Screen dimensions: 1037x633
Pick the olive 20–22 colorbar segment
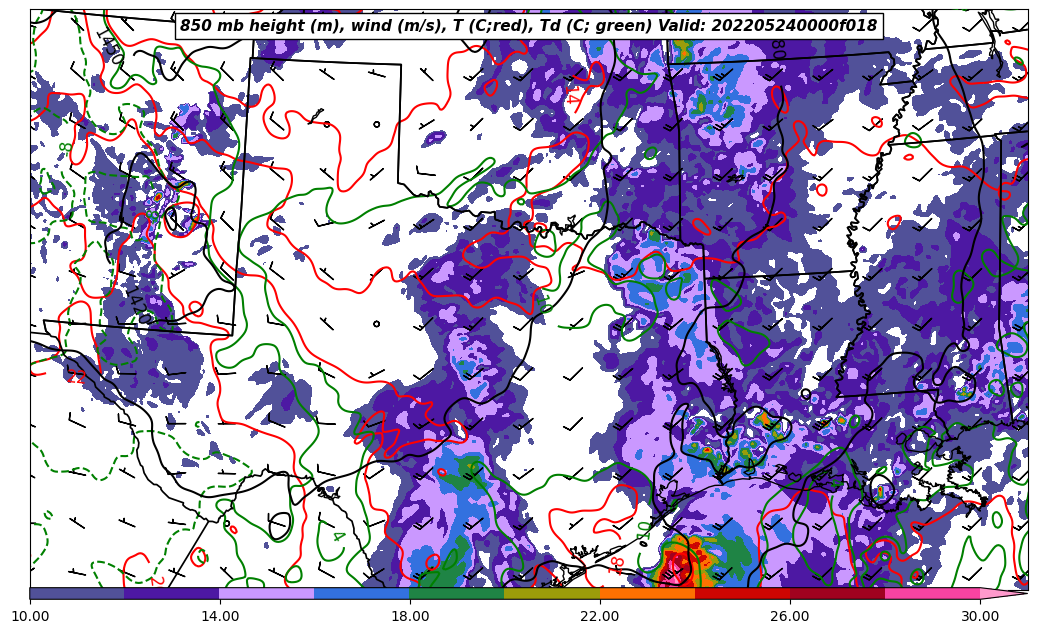(x=552, y=593)
